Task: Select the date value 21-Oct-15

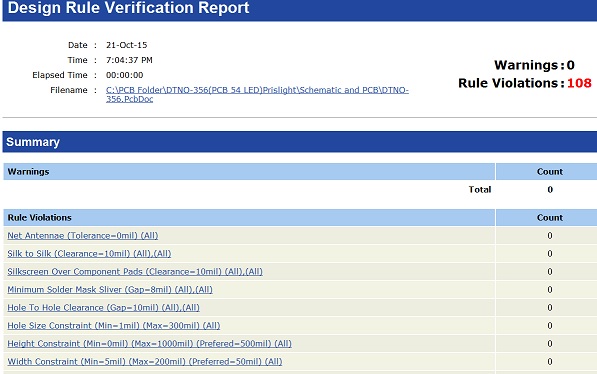Action: 126,45
